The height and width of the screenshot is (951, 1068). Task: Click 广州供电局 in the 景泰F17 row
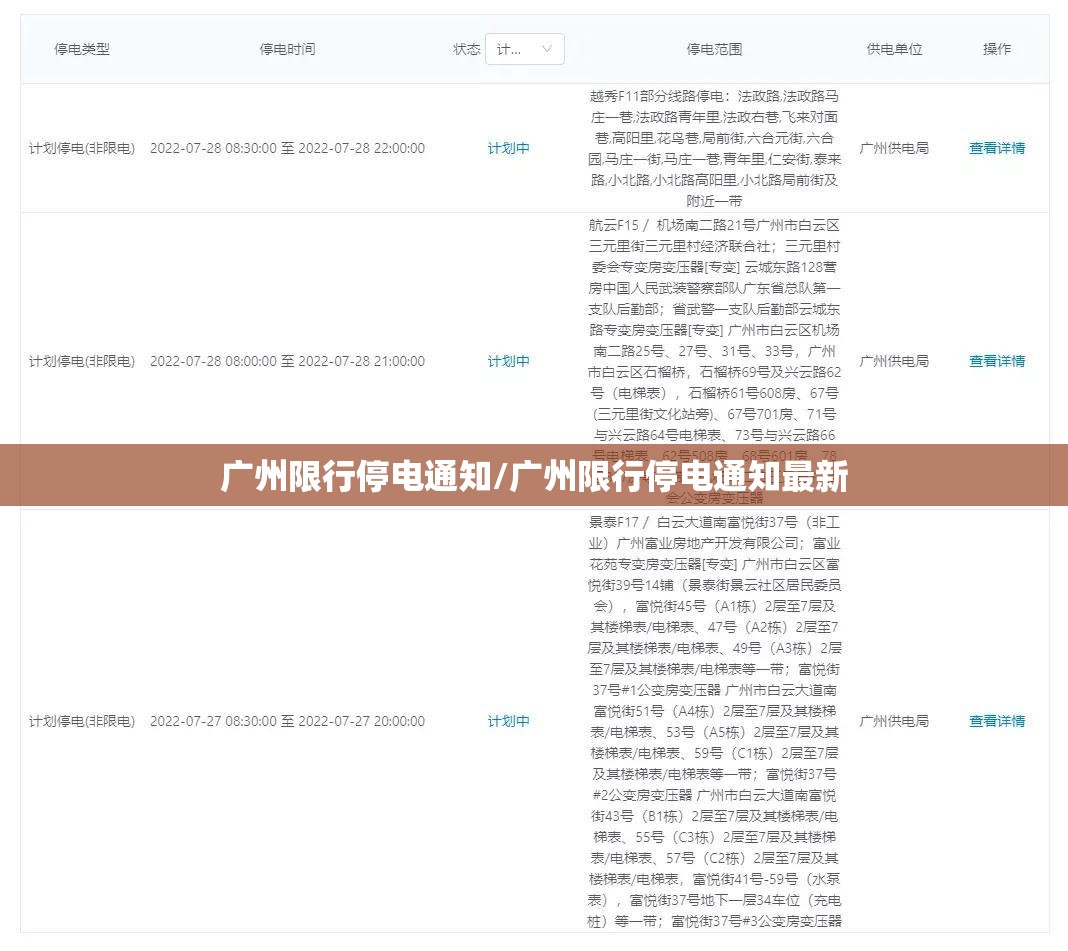pos(894,721)
